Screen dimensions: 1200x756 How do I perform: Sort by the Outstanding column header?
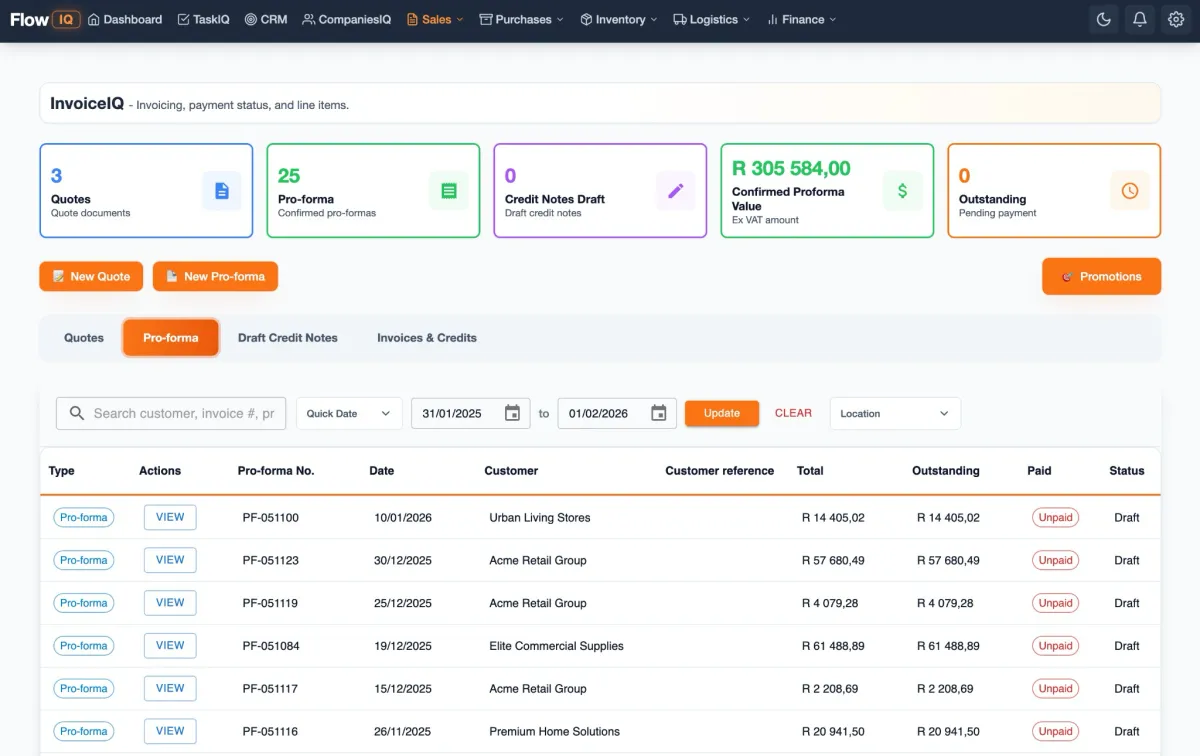(946, 470)
